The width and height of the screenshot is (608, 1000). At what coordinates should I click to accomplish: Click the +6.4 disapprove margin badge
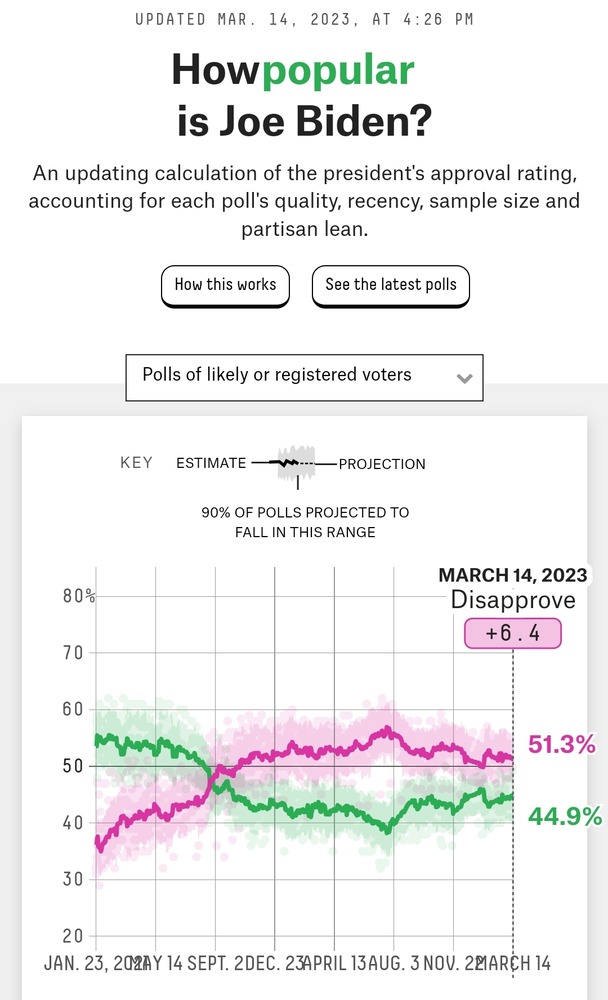pyautogui.click(x=513, y=634)
